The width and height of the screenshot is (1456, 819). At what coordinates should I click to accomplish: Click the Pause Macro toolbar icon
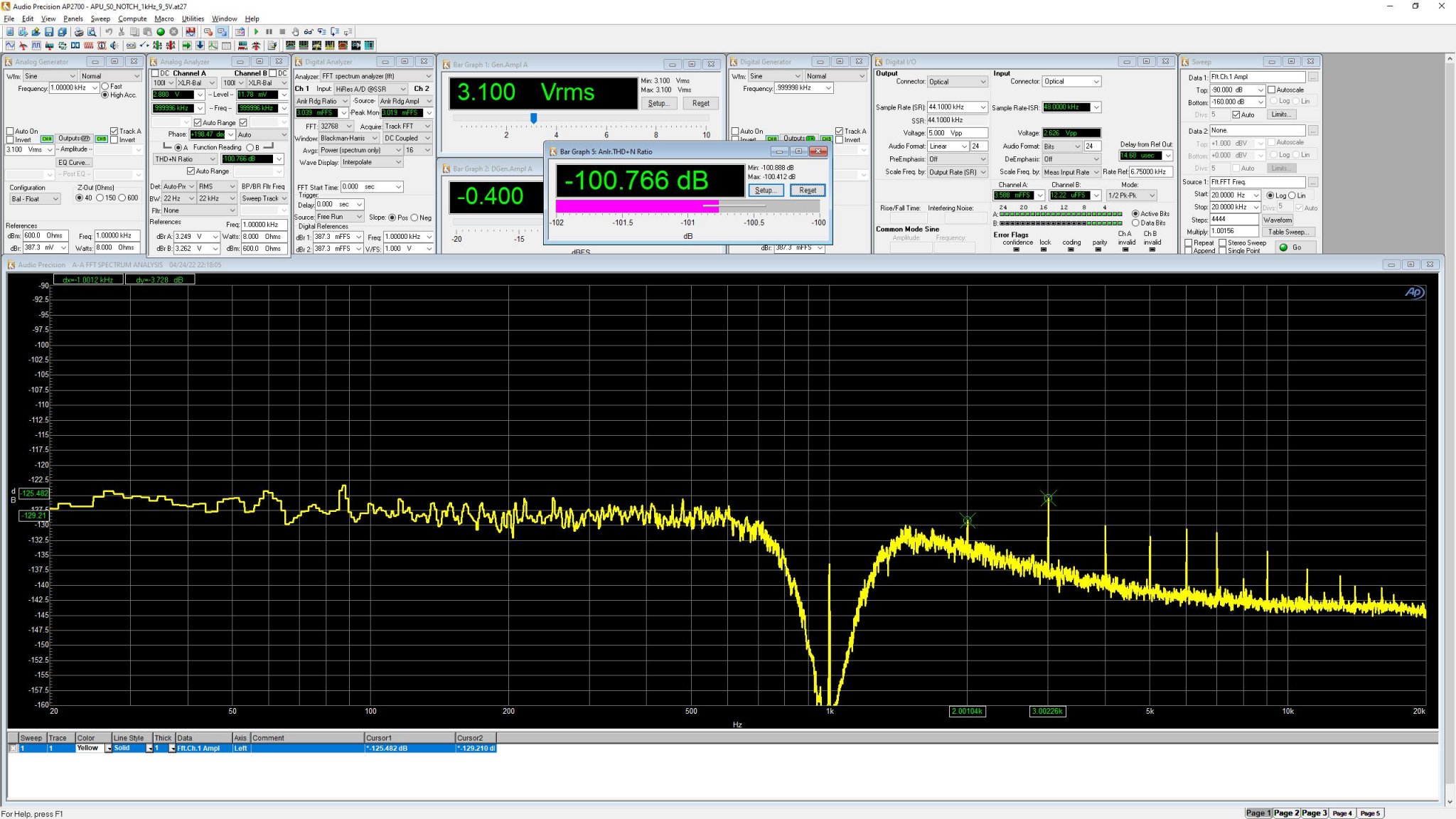pyautogui.click(x=269, y=31)
